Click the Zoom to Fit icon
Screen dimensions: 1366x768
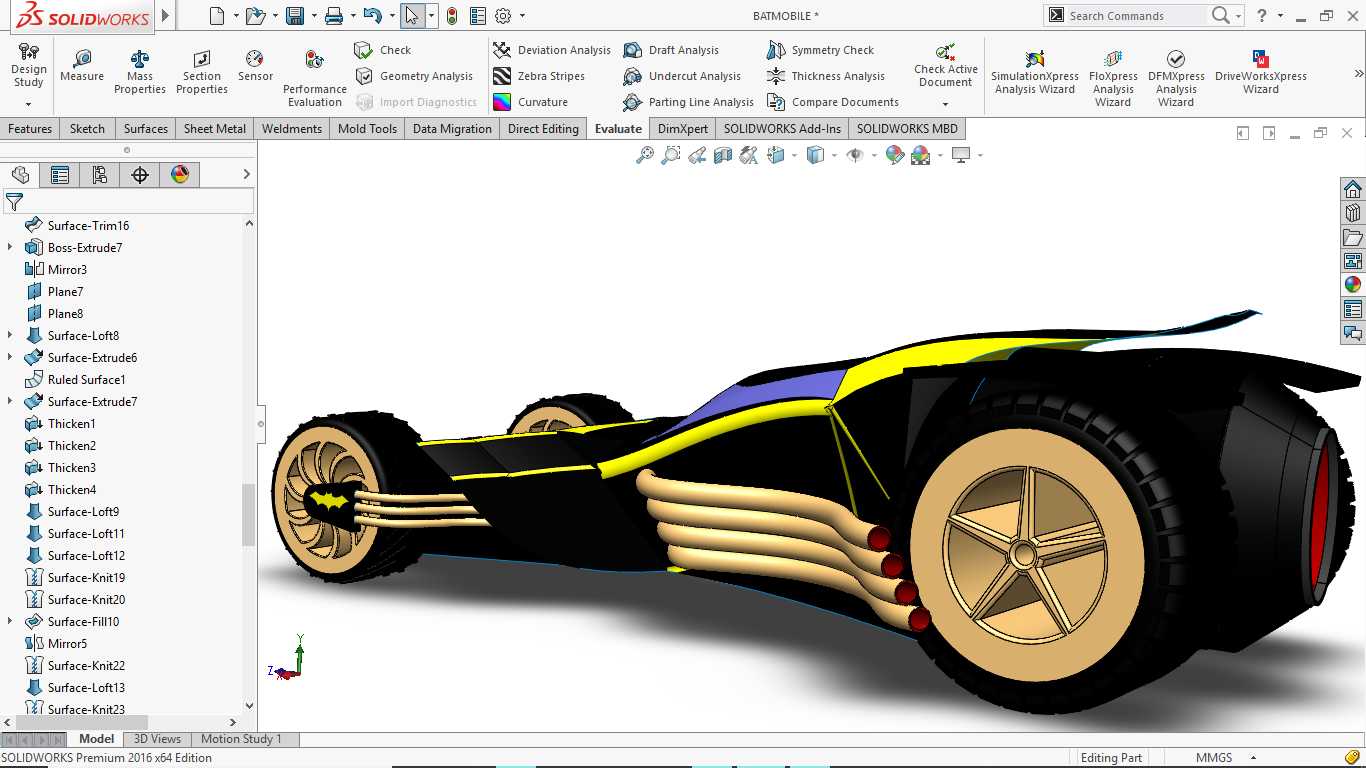645,155
